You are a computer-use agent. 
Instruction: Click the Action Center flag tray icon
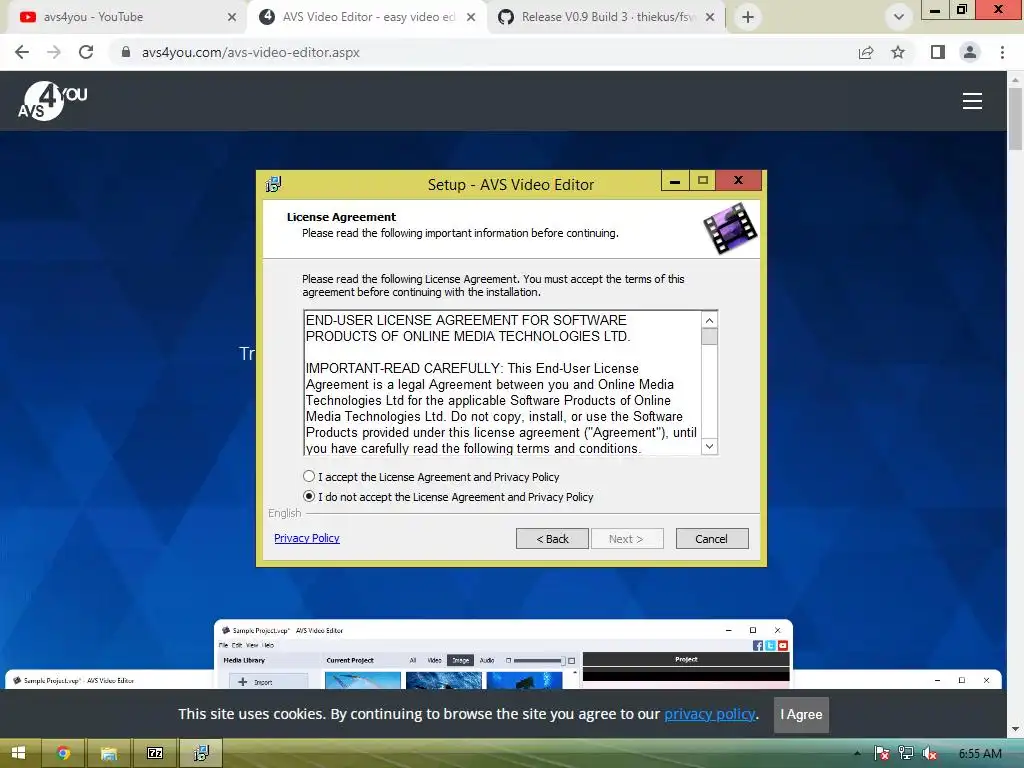881,754
